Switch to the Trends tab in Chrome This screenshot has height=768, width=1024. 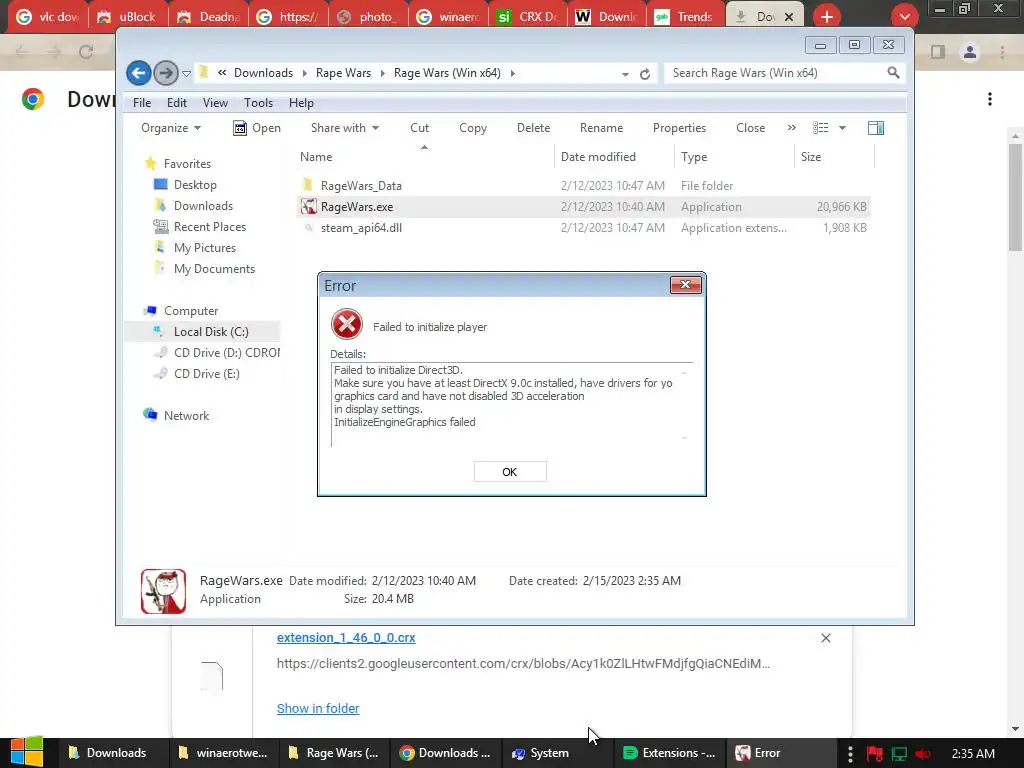point(686,16)
